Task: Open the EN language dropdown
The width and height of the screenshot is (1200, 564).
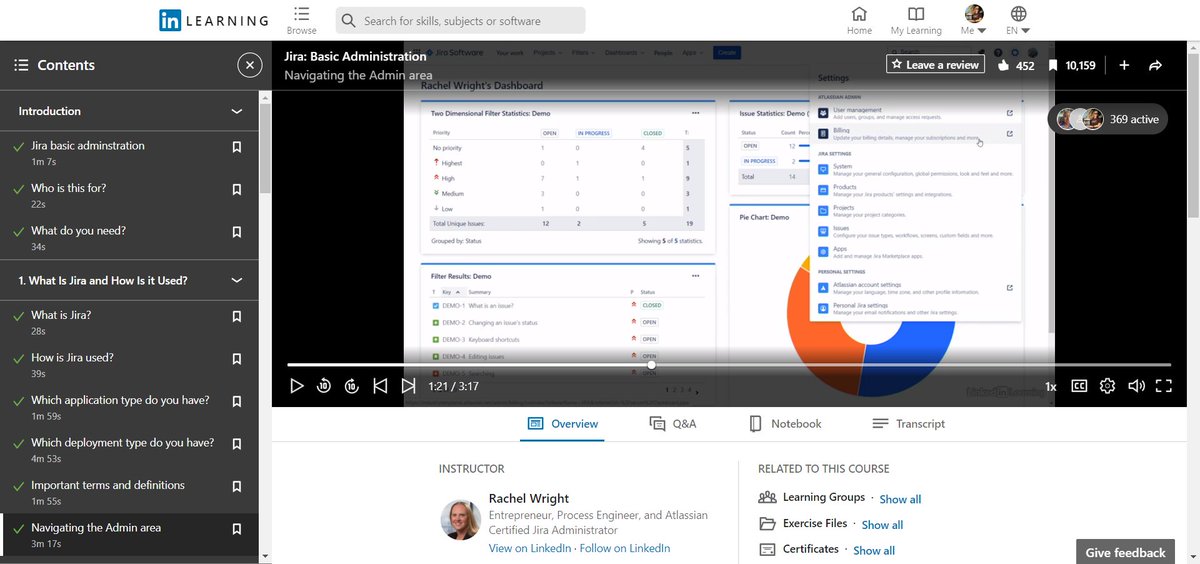Action: (1018, 20)
